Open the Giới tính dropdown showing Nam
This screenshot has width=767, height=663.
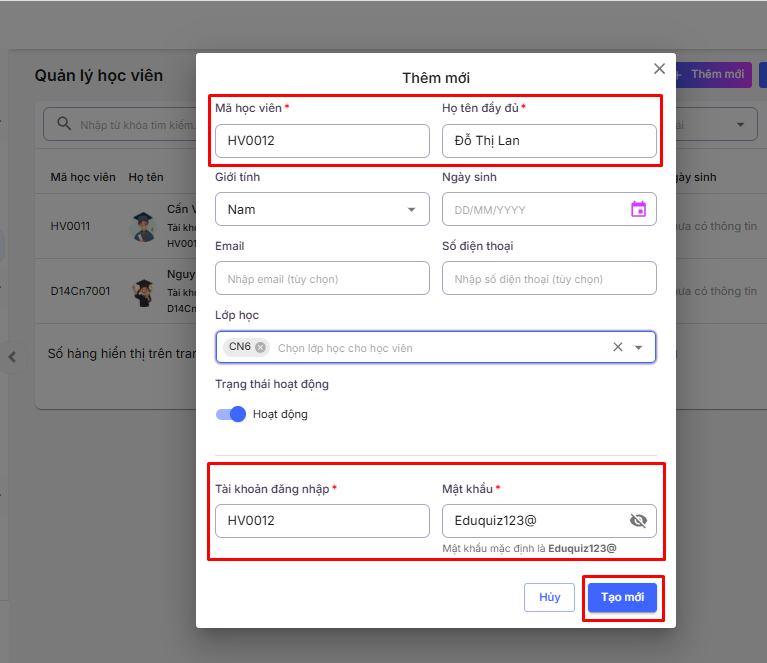click(x=322, y=209)
